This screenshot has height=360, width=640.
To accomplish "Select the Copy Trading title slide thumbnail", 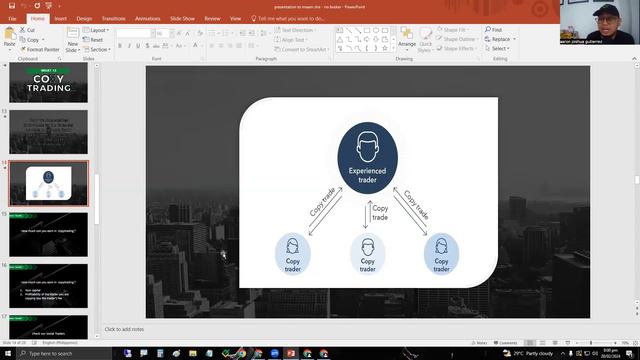I will point(48,82).
